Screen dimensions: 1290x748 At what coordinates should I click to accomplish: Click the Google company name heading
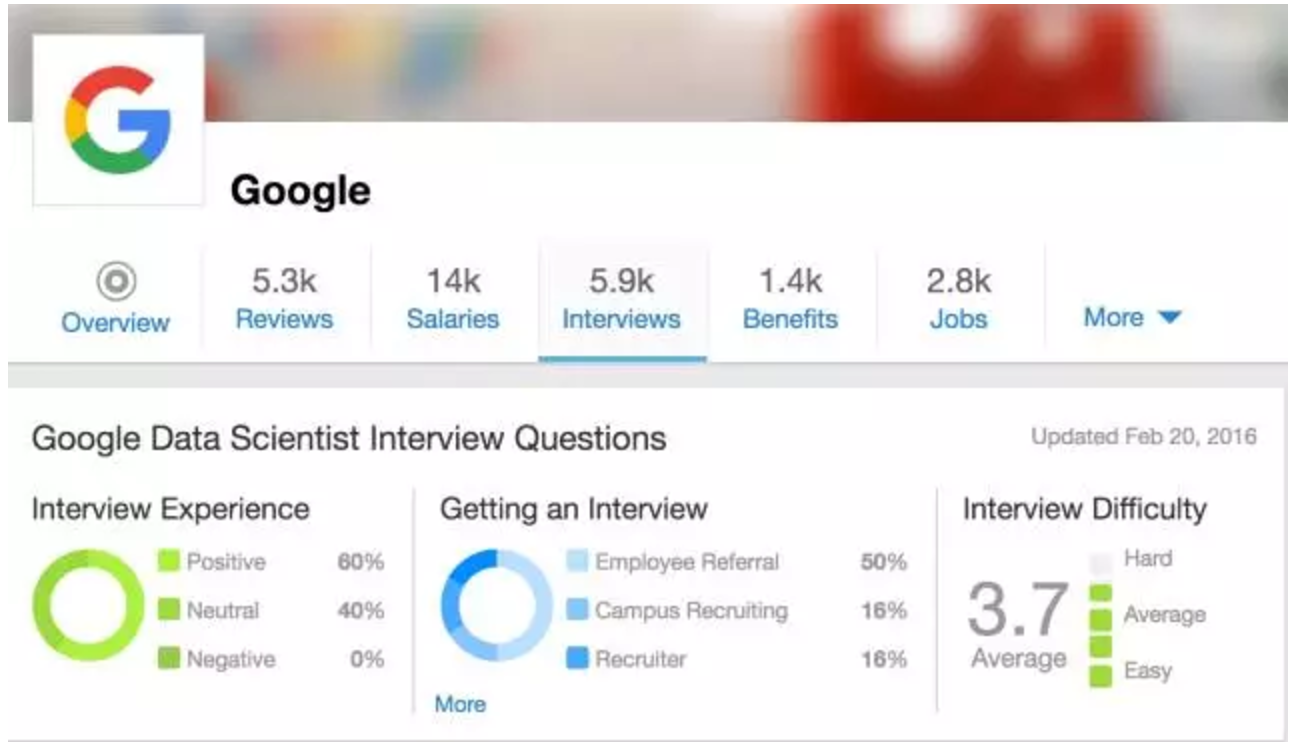point(300,190)
